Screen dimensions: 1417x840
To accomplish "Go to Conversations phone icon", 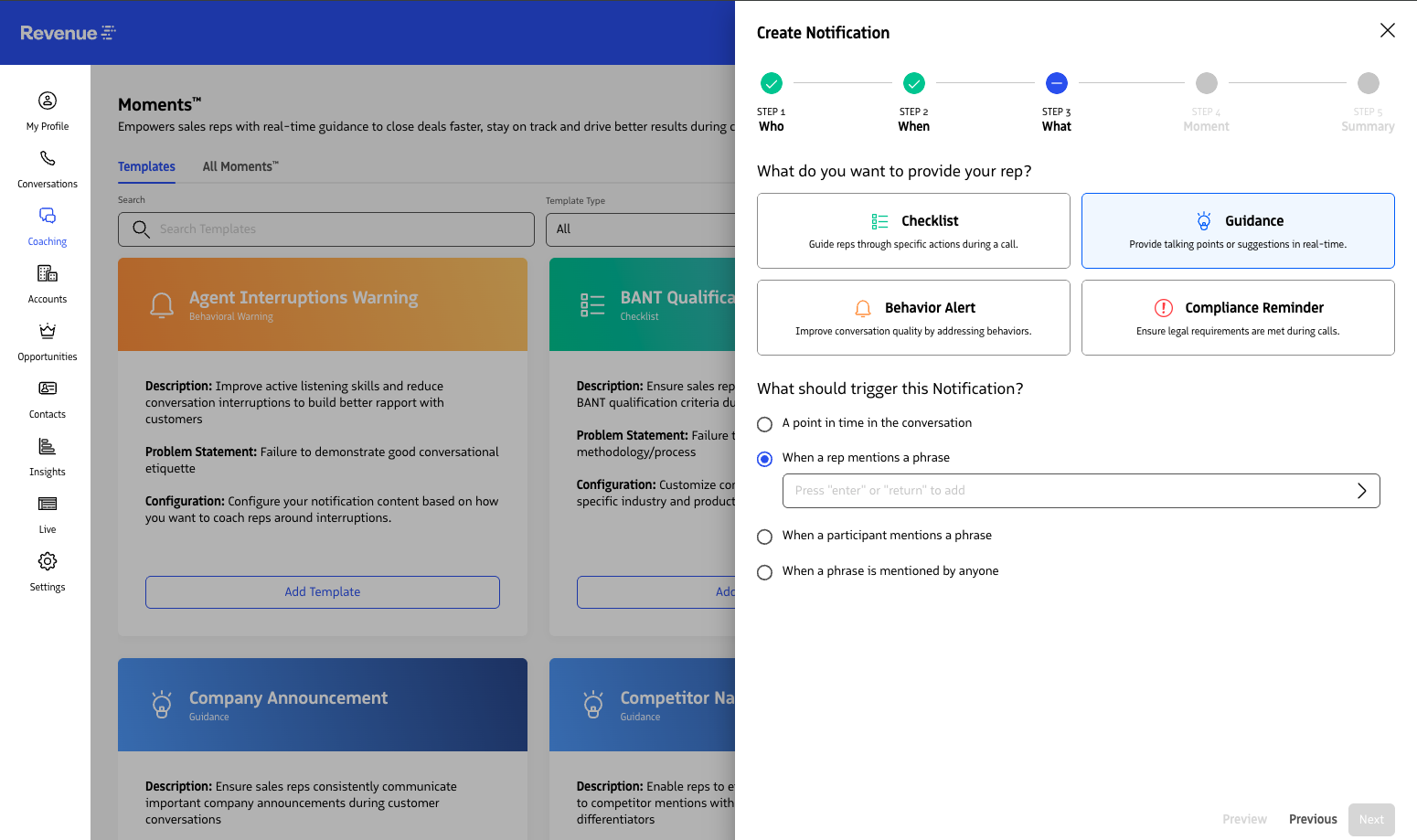I will [x=48, y=159].
